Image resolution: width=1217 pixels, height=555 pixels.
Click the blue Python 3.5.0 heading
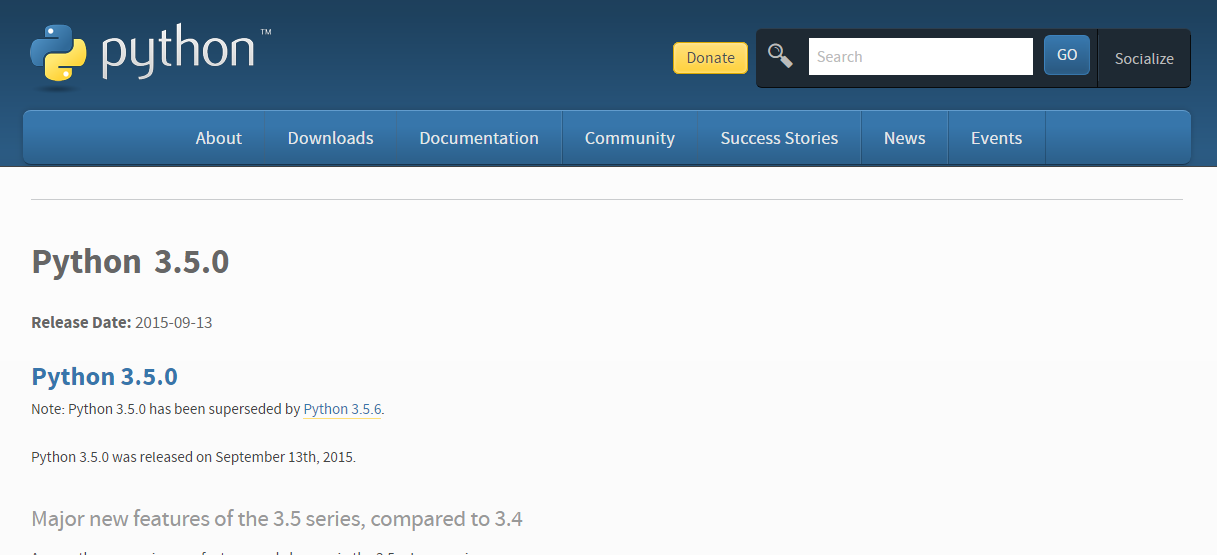105,377
